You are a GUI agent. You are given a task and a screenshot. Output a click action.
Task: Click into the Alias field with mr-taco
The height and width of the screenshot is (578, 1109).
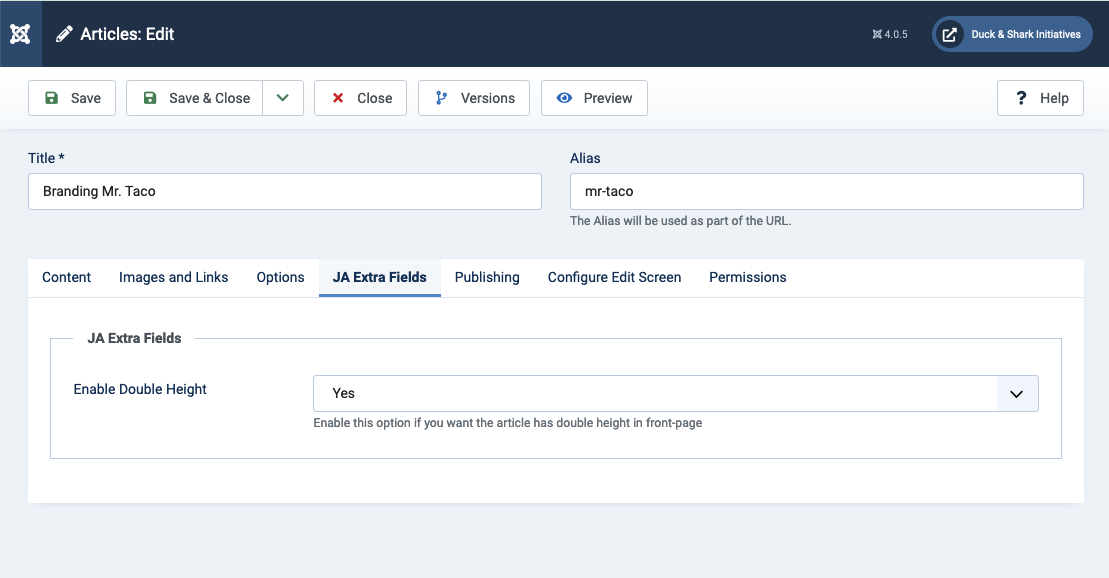point(826,191)
